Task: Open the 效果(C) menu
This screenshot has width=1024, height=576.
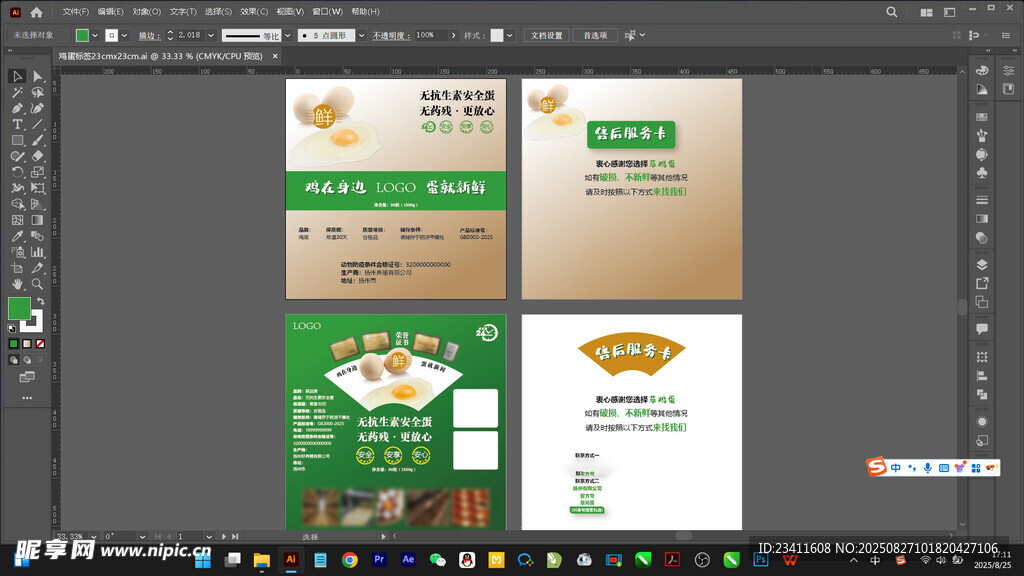Action: 254,12
